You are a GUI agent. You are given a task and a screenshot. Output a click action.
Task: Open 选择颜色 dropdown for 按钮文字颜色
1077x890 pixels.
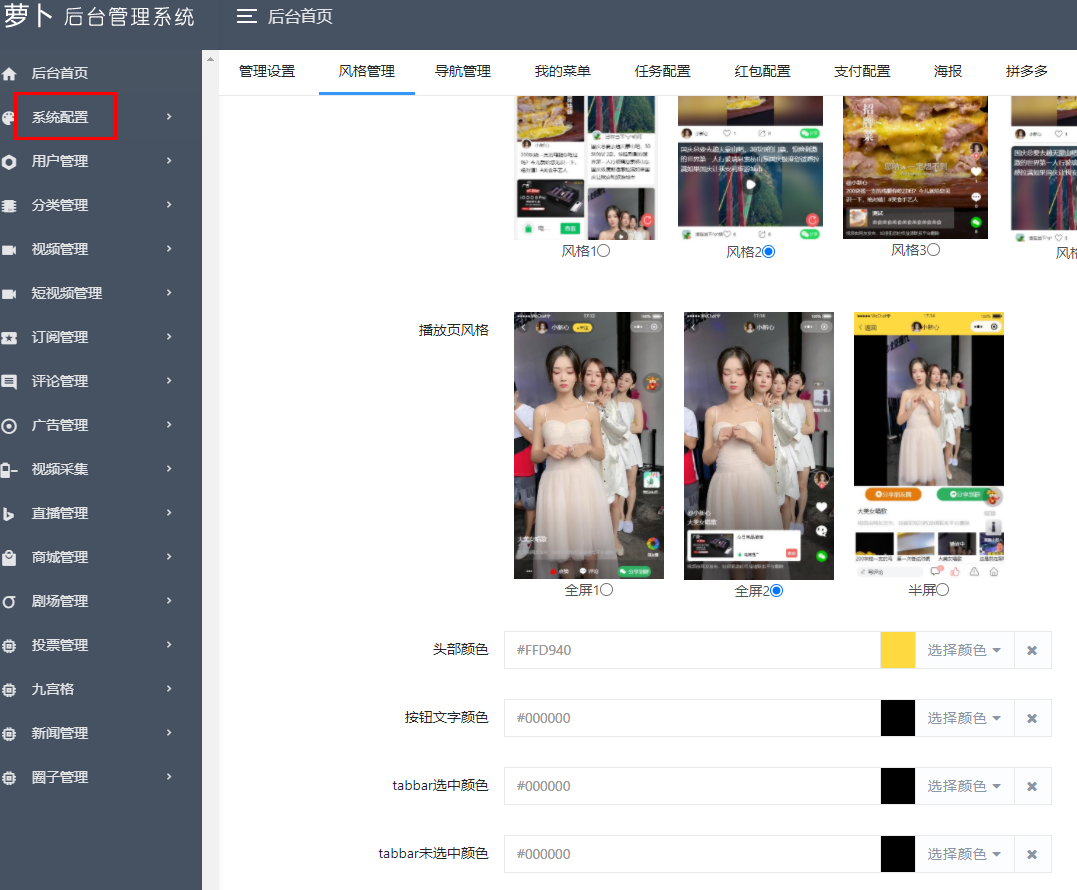tap(964, 718)
